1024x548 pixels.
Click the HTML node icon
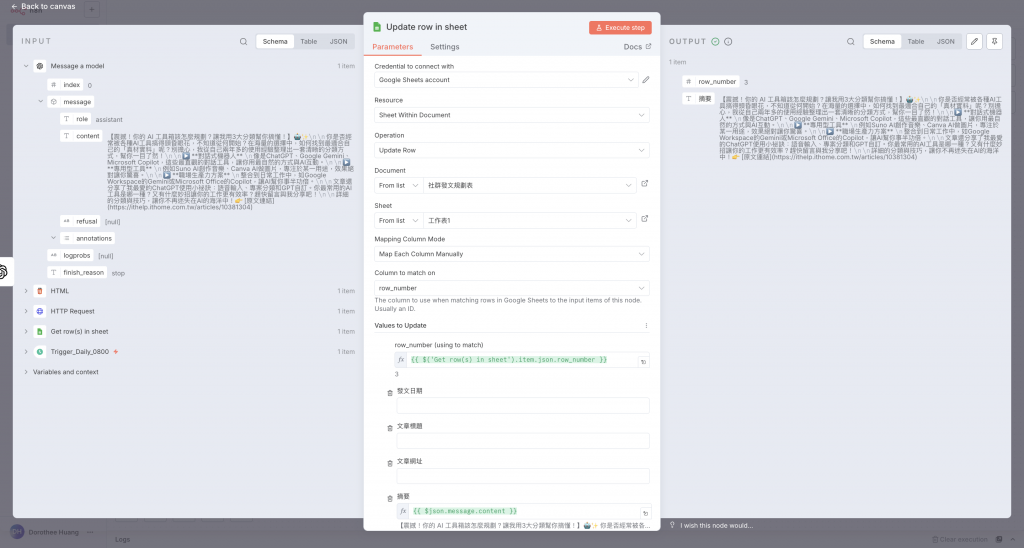click(40, 291)
